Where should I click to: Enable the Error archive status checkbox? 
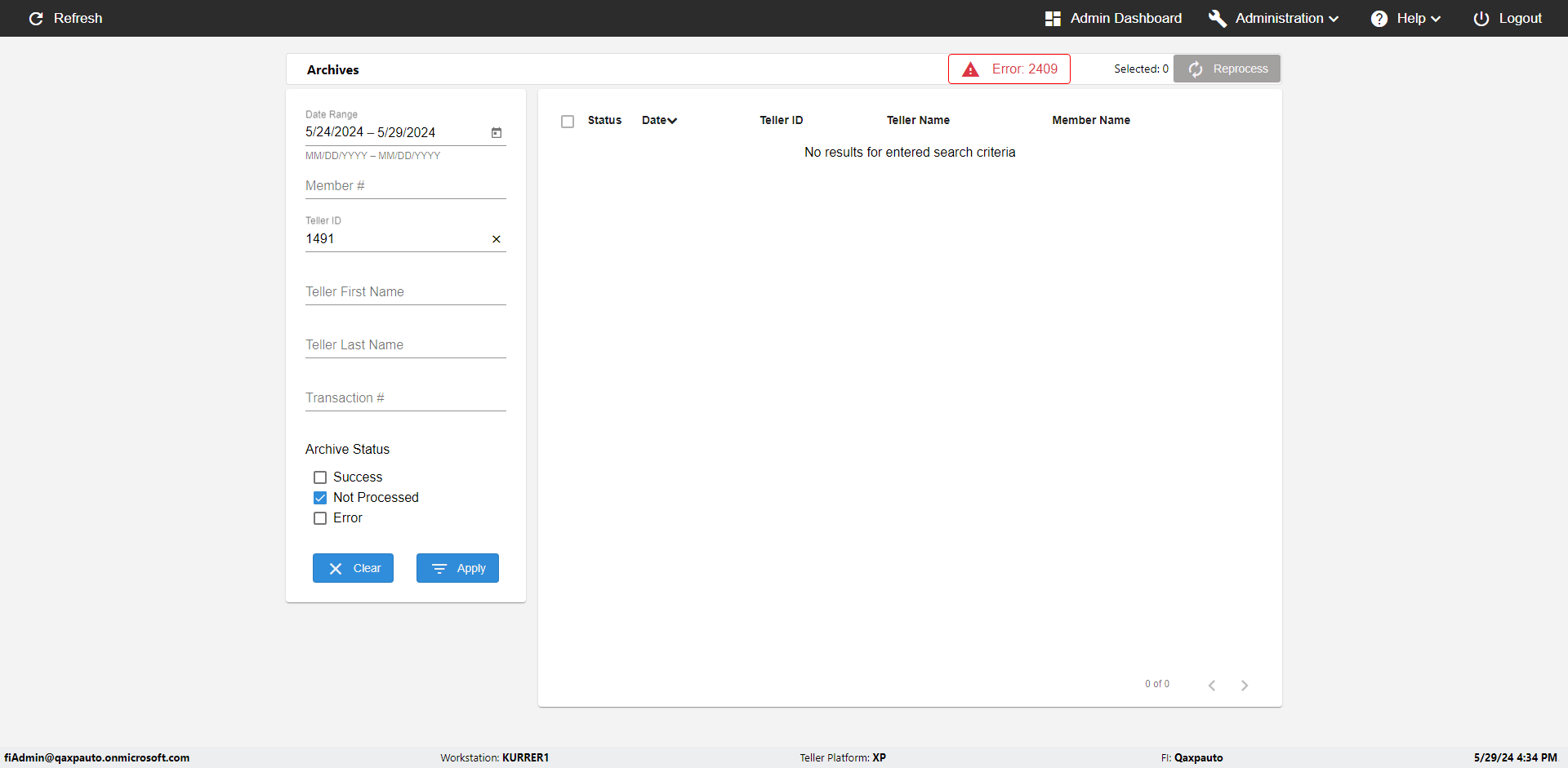pyautogui.click(x=320, y=518)
